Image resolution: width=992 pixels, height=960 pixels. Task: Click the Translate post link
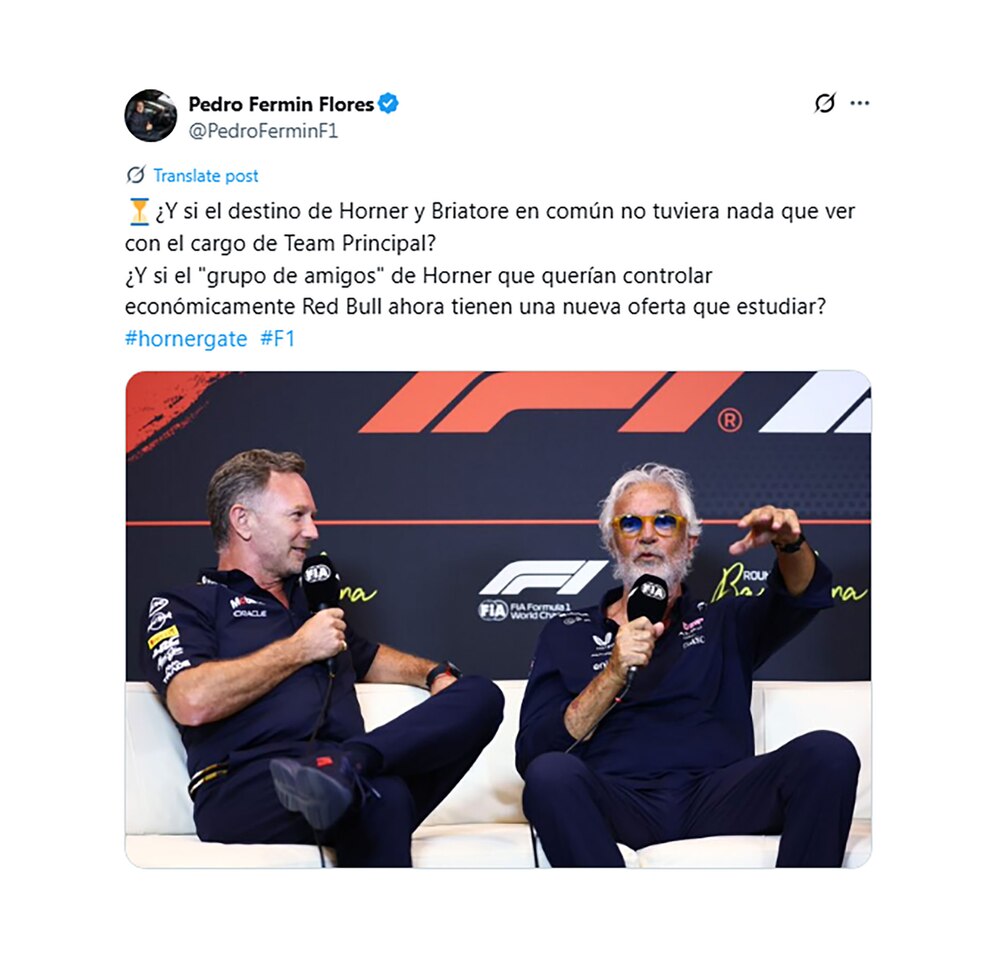coord(206,175)
